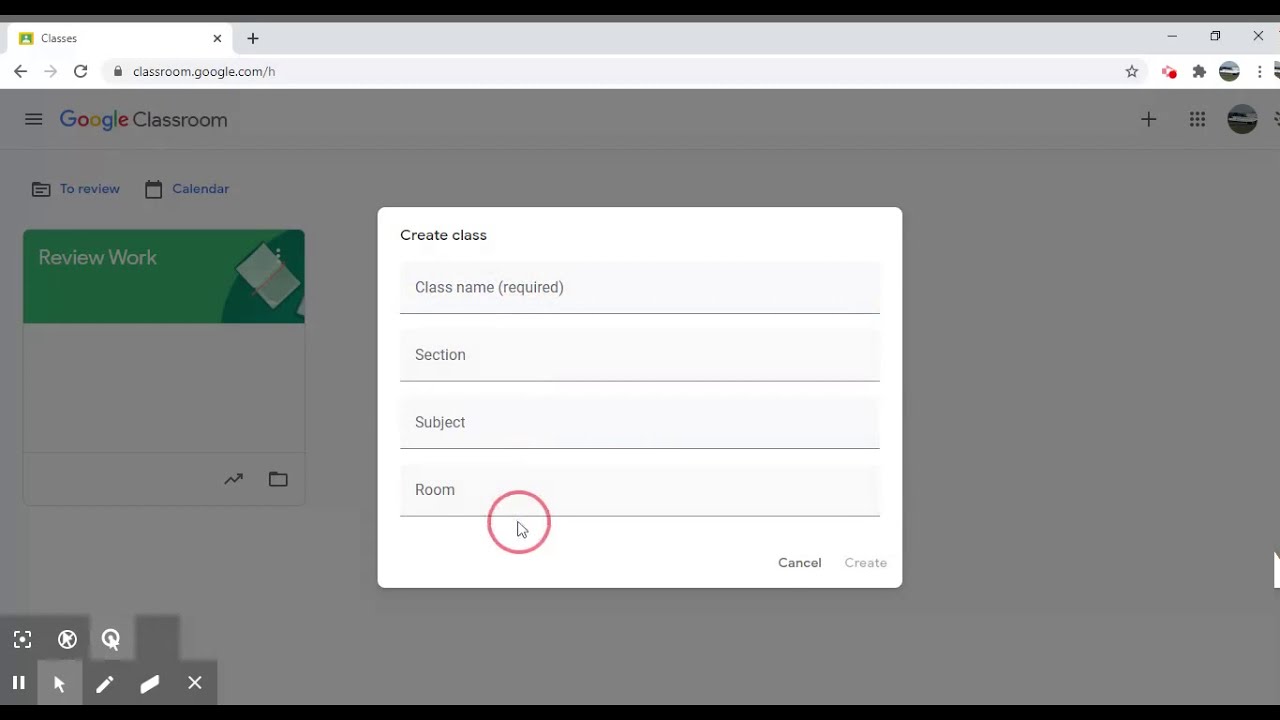Focus the Class name (required) field
This screenshot has width=1280, height=720.
[640, 288]
